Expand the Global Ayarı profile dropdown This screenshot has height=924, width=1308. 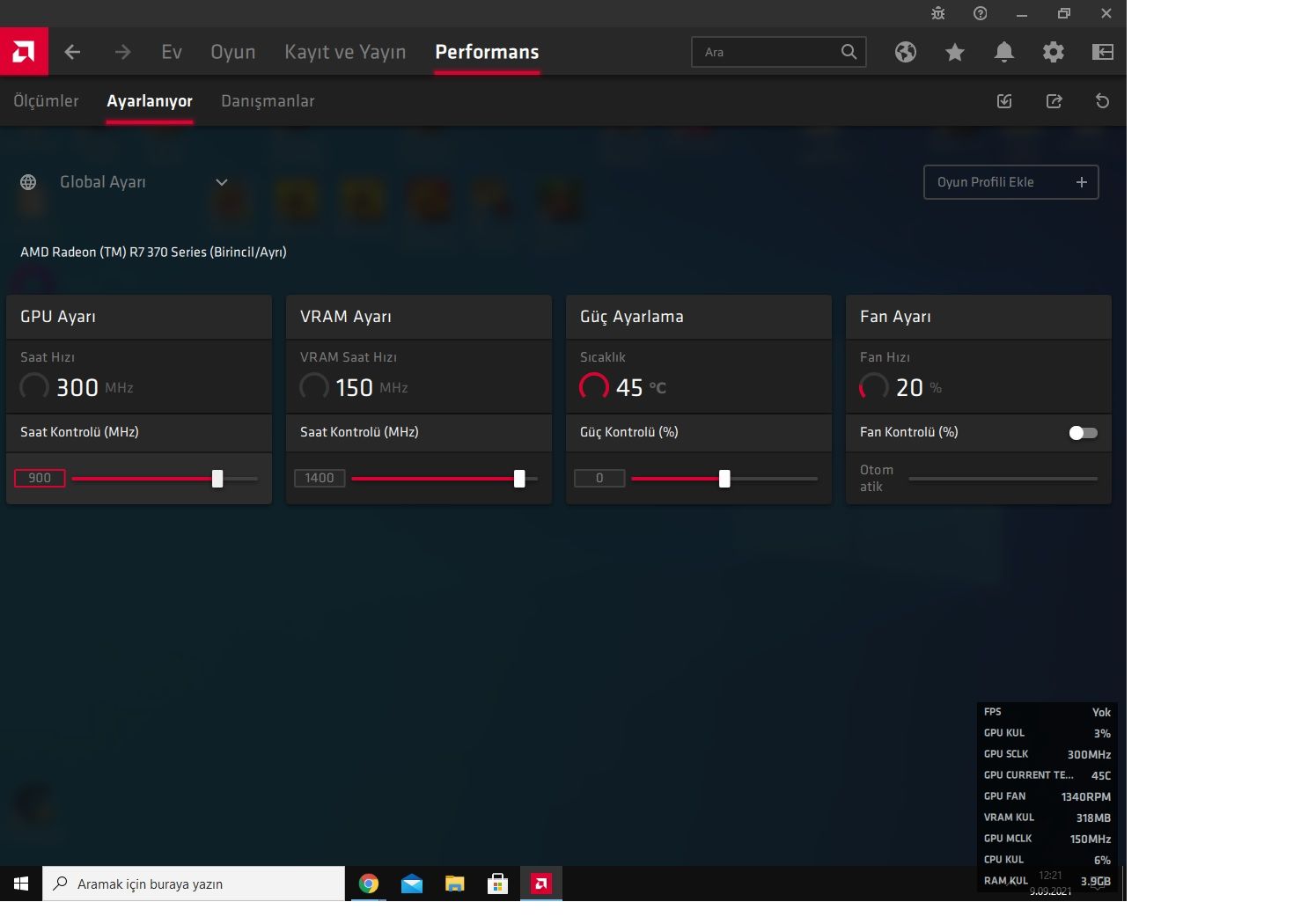coord(222,182)
